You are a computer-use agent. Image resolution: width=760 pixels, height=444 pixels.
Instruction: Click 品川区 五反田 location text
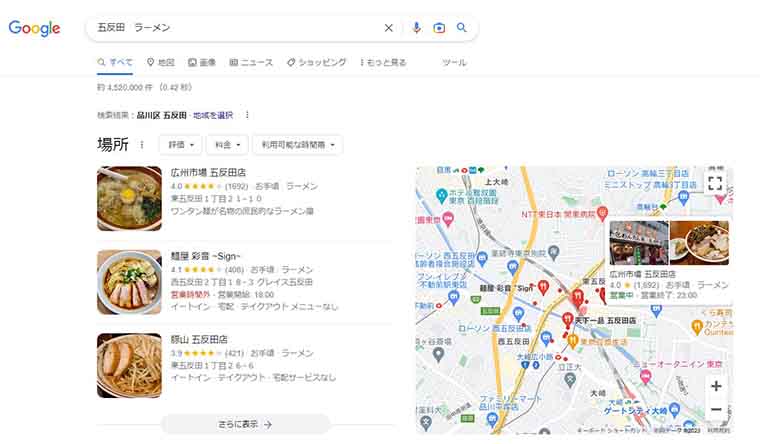click(161, 115)
